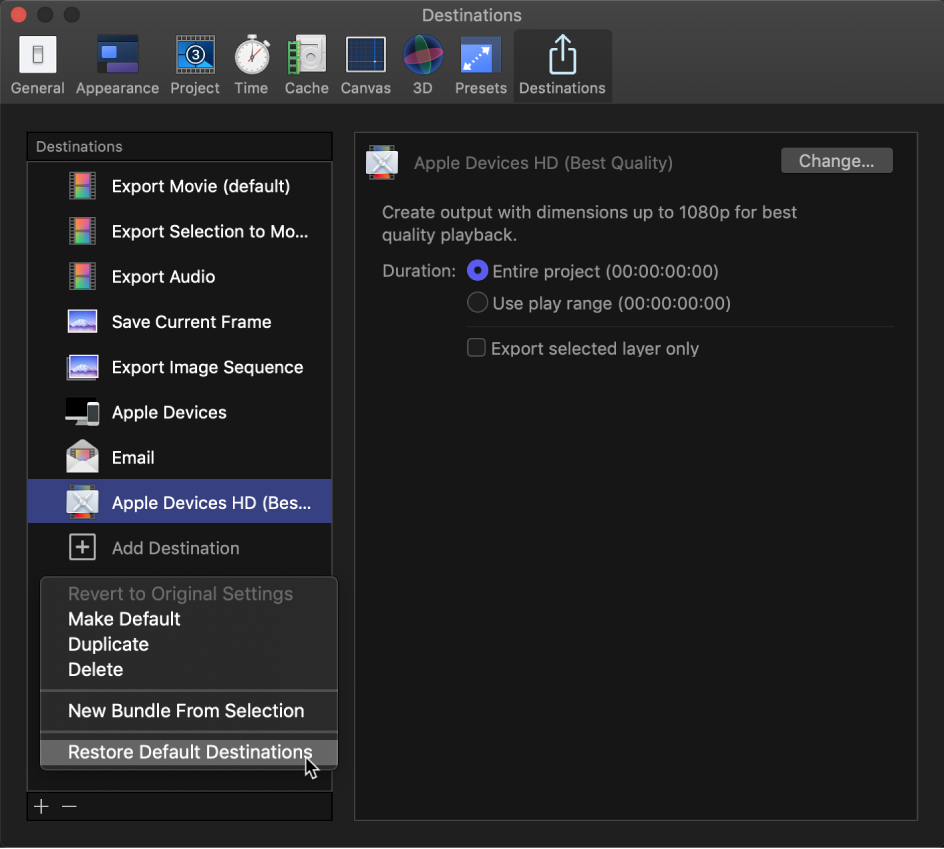
Task: Open the 3D preferences pane
Action: 422,65
